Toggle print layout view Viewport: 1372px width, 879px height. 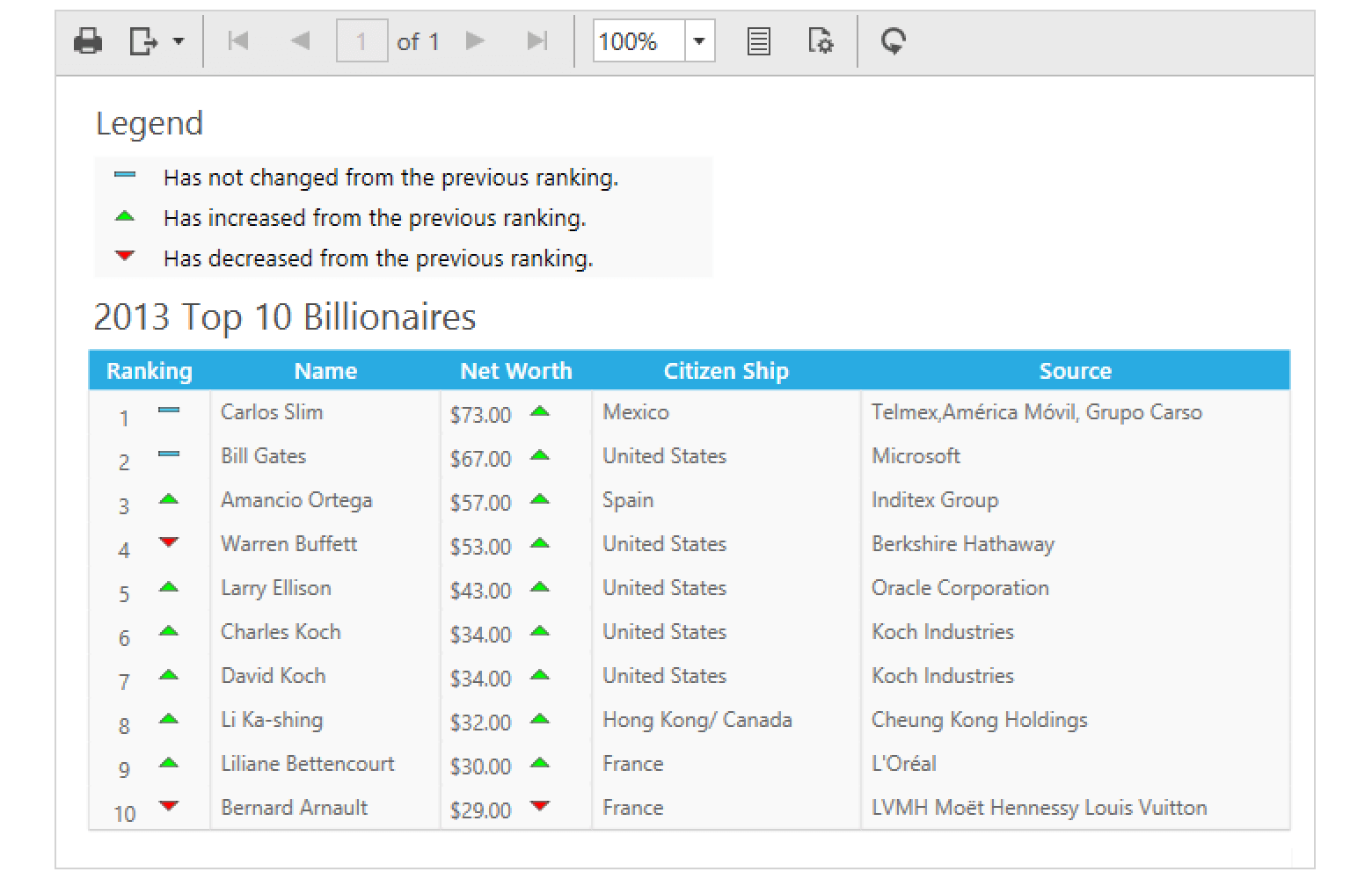click(758, 41)
